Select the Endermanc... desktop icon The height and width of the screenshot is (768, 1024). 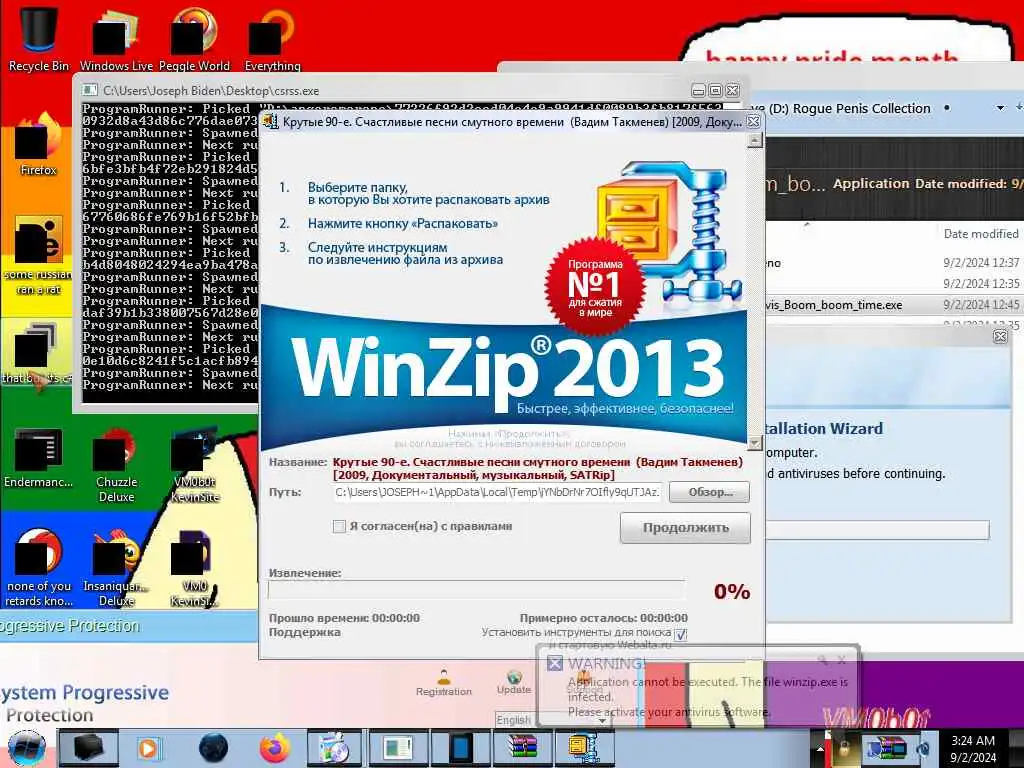[x=38, y=457]
